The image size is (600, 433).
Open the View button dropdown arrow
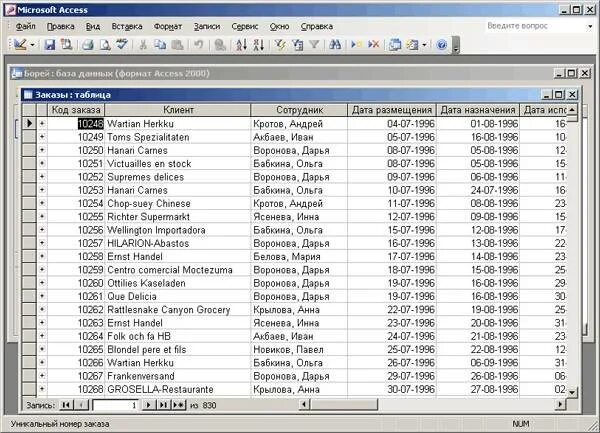coord(33,45)
